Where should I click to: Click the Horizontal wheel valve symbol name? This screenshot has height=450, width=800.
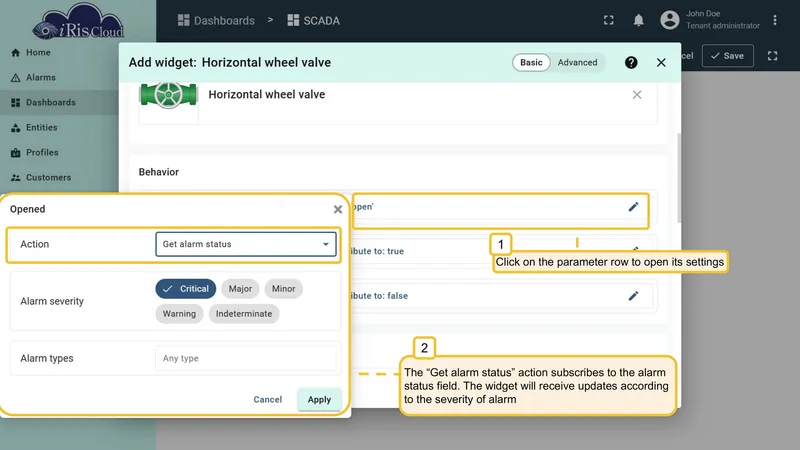[267, 94]
